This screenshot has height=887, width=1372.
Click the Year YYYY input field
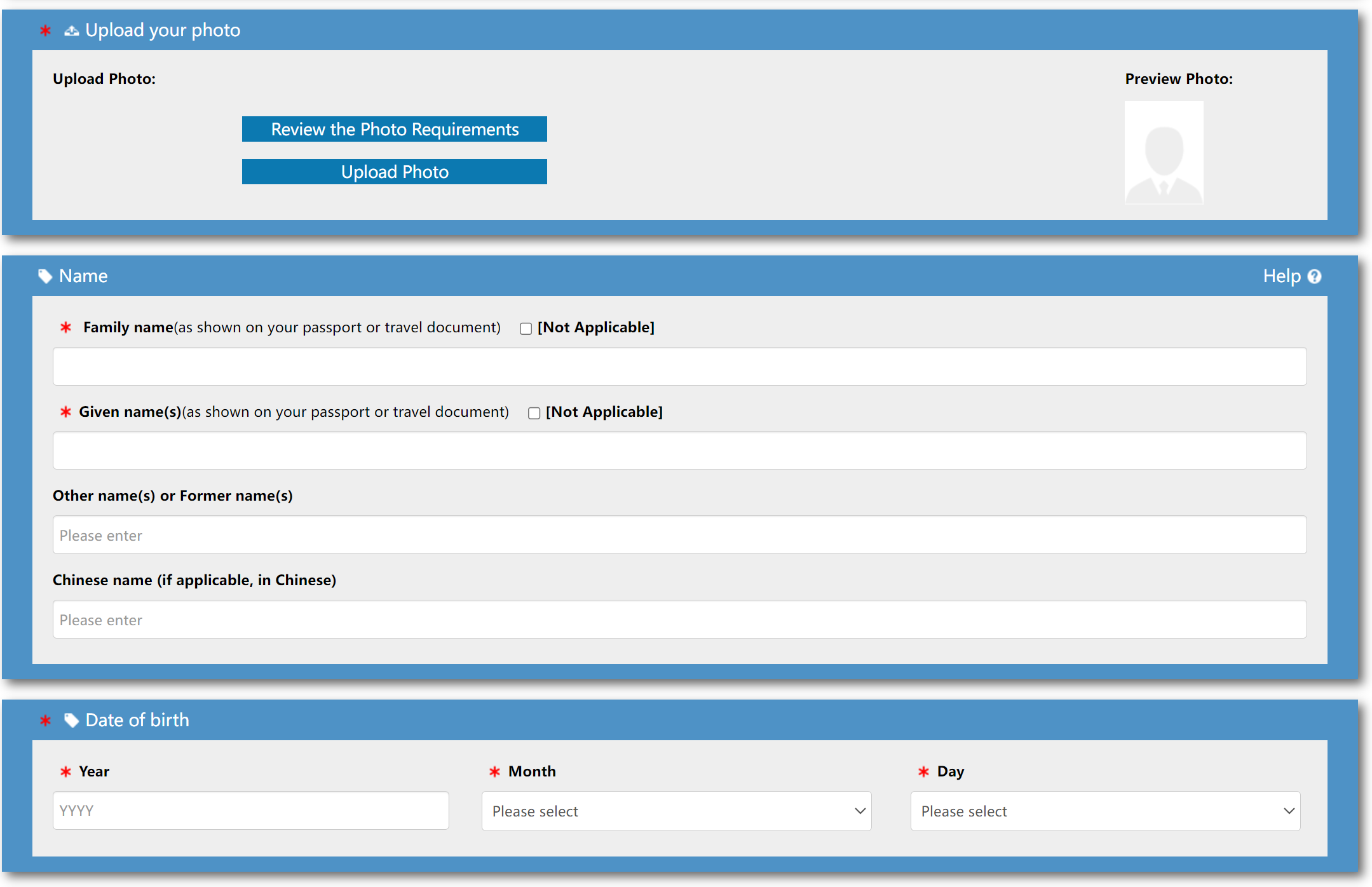pyautogui.click(x=250, y=810)
